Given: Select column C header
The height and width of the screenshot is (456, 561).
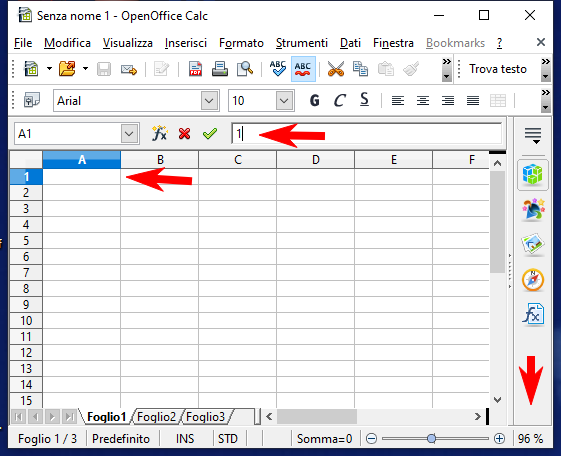Looking at the screenshot, I should coord(238,160).
